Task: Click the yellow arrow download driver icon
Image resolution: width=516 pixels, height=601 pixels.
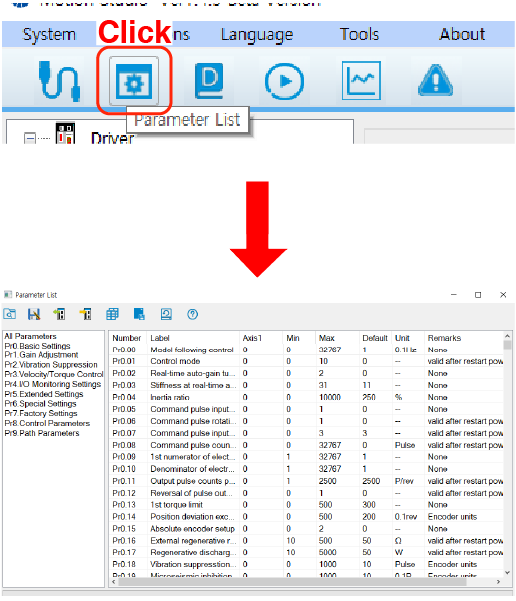Action: point(85,314)
